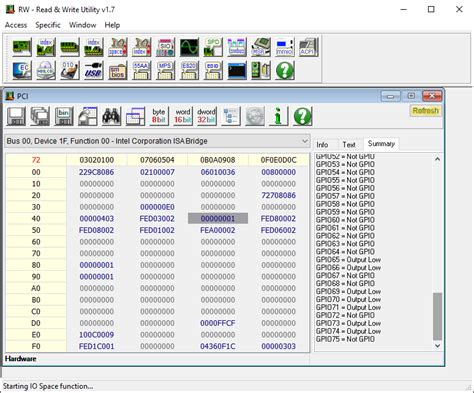Screen dimensions: 474x393
Task: Open the Memory access tool
Action: tap(70, 47)
